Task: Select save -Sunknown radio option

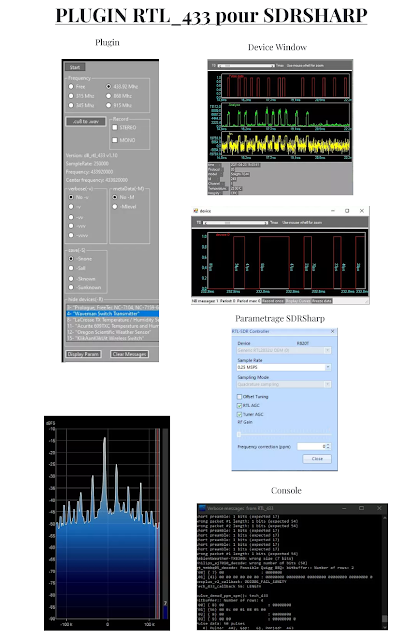Action: 71,287
